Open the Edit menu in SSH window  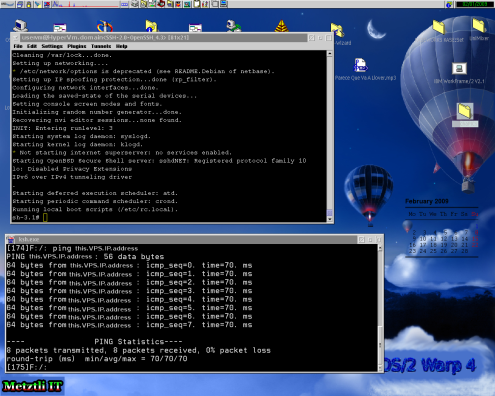click(x=32, y=46)
